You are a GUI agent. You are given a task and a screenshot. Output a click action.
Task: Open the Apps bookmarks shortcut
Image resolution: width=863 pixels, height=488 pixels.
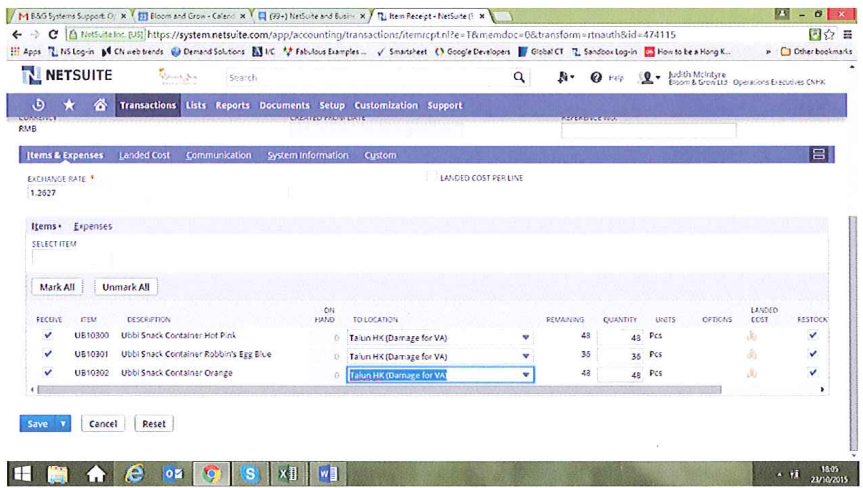26,51
